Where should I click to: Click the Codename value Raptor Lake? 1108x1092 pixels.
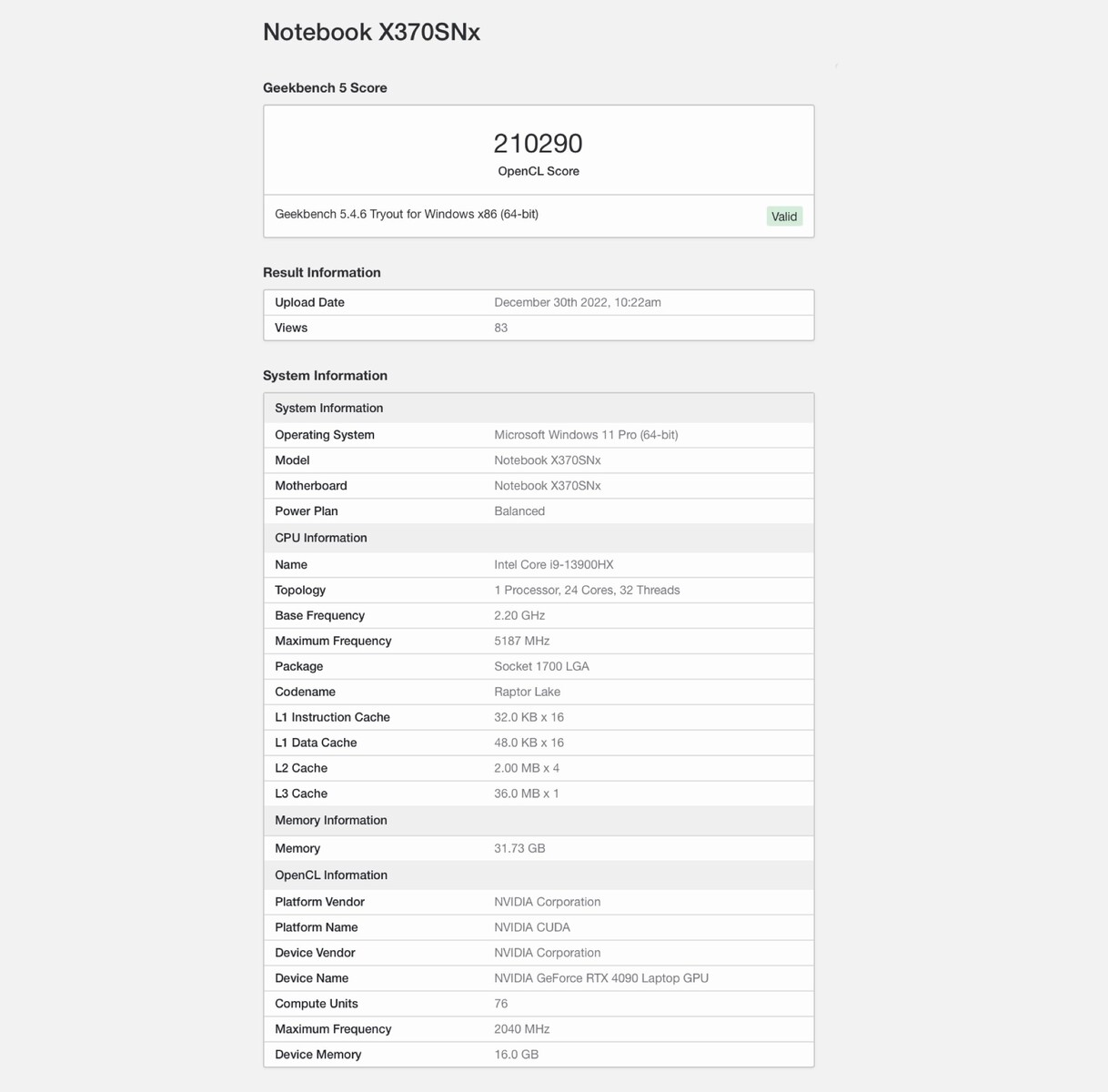(527, 692)
